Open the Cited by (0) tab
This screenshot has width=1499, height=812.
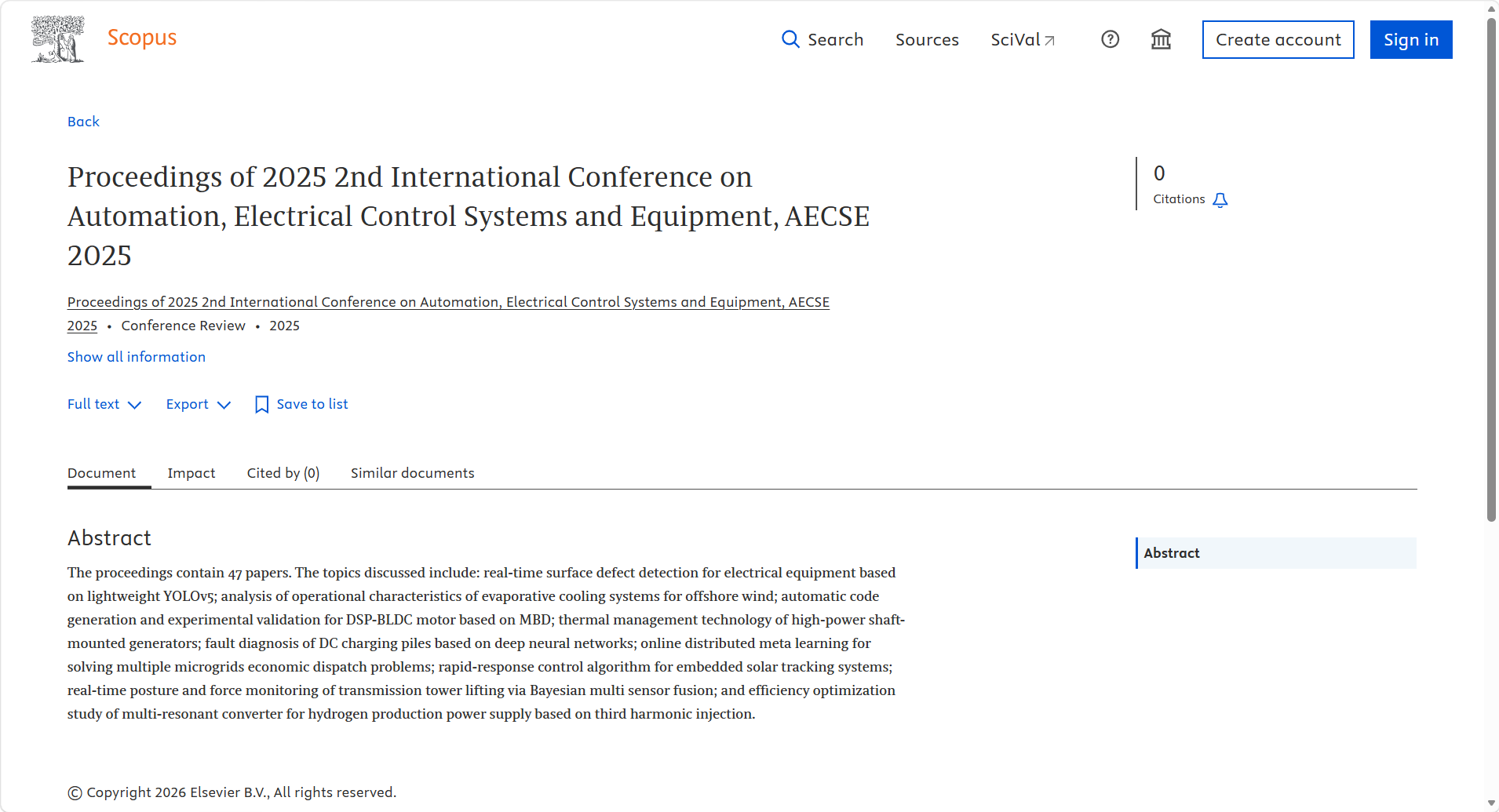(x=283, y=473)
